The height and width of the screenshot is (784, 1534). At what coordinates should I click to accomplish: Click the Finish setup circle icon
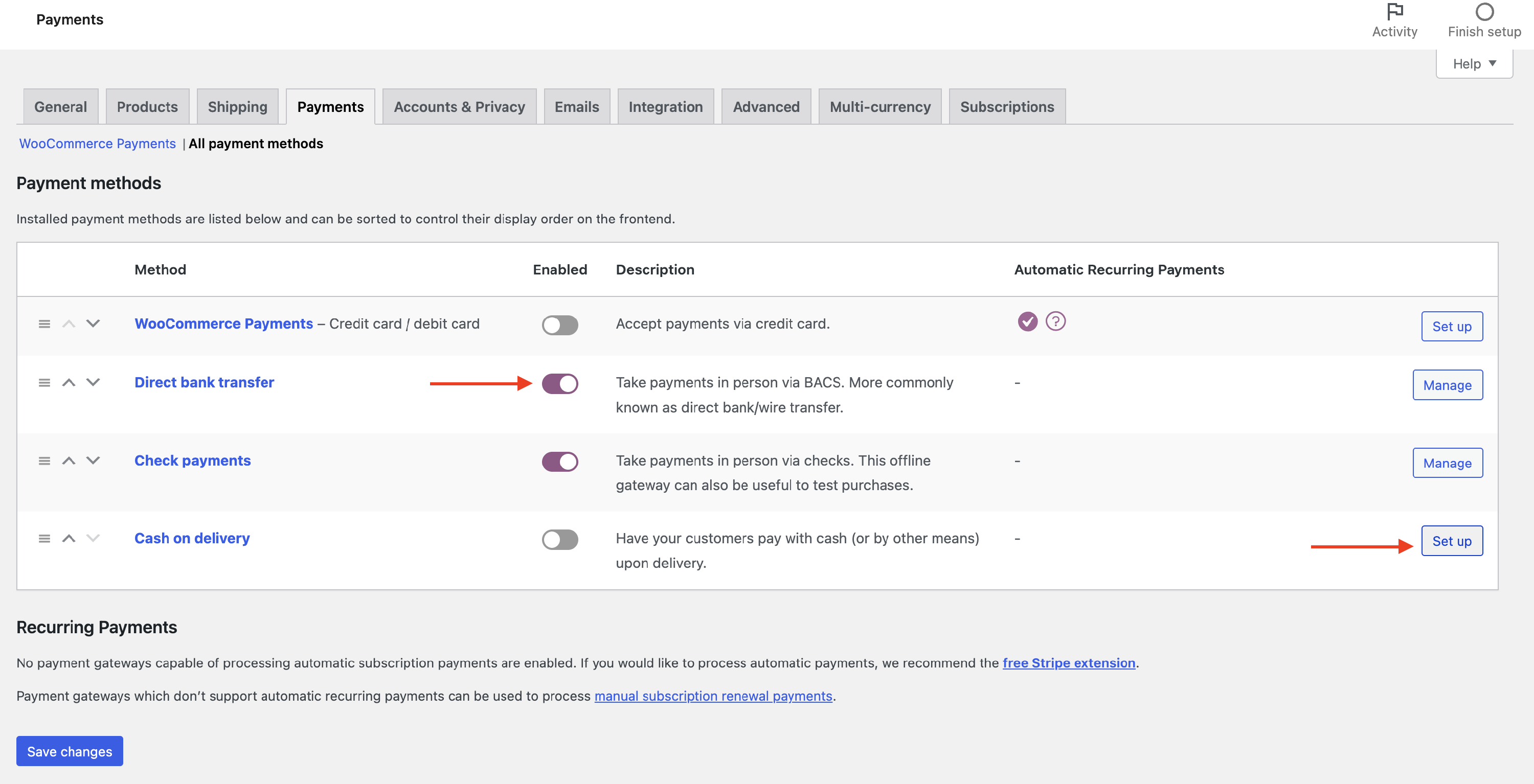[1484, 12]
